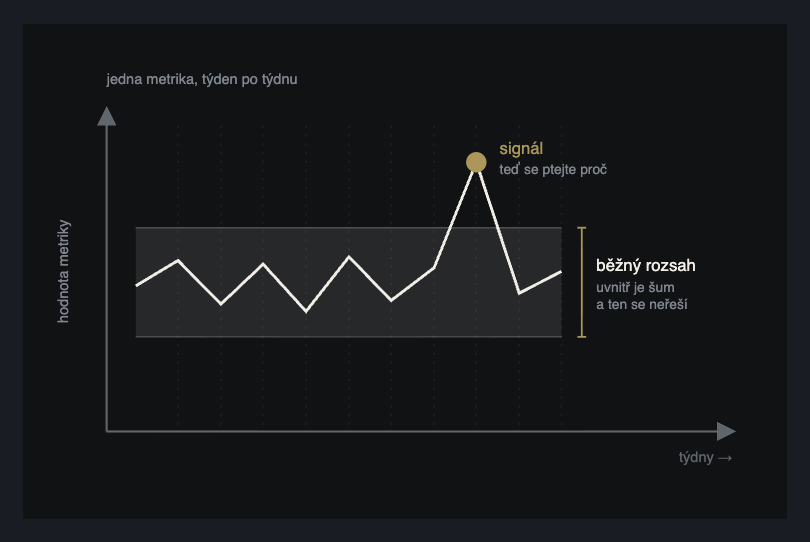
Task: Click the lowest valley of the line
Action: 306,312
